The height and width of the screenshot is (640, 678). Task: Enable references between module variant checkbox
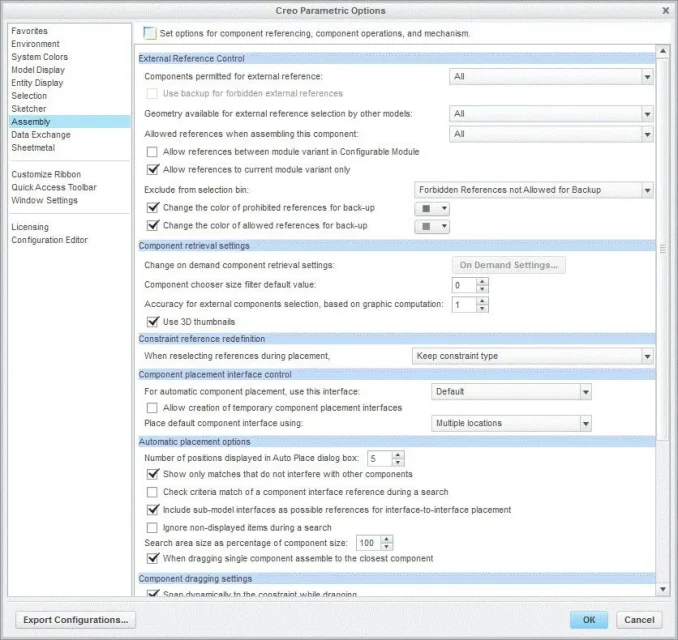[x=152, y=152]
